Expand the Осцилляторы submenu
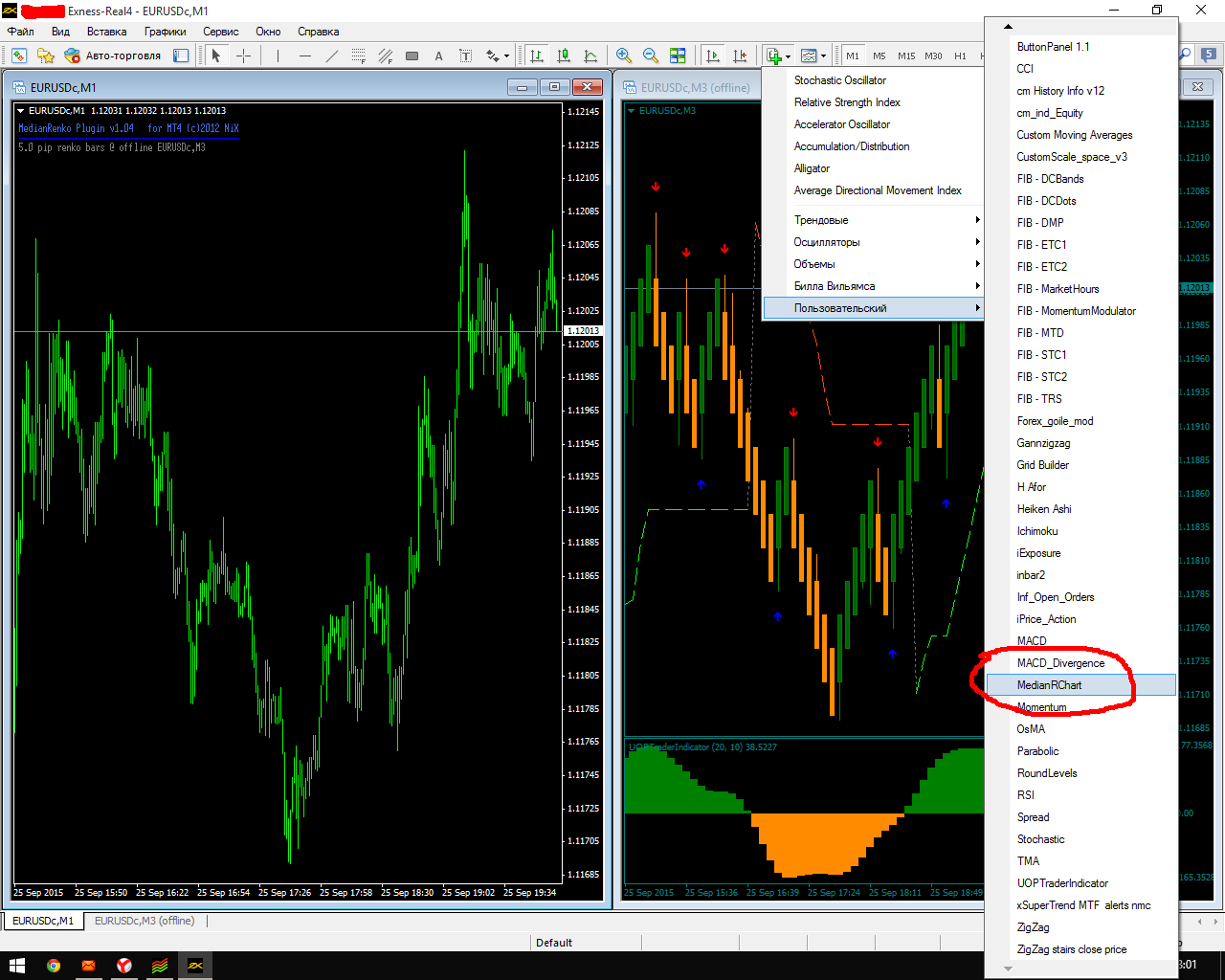This screenshot has height=980, width=1225. 873,242
